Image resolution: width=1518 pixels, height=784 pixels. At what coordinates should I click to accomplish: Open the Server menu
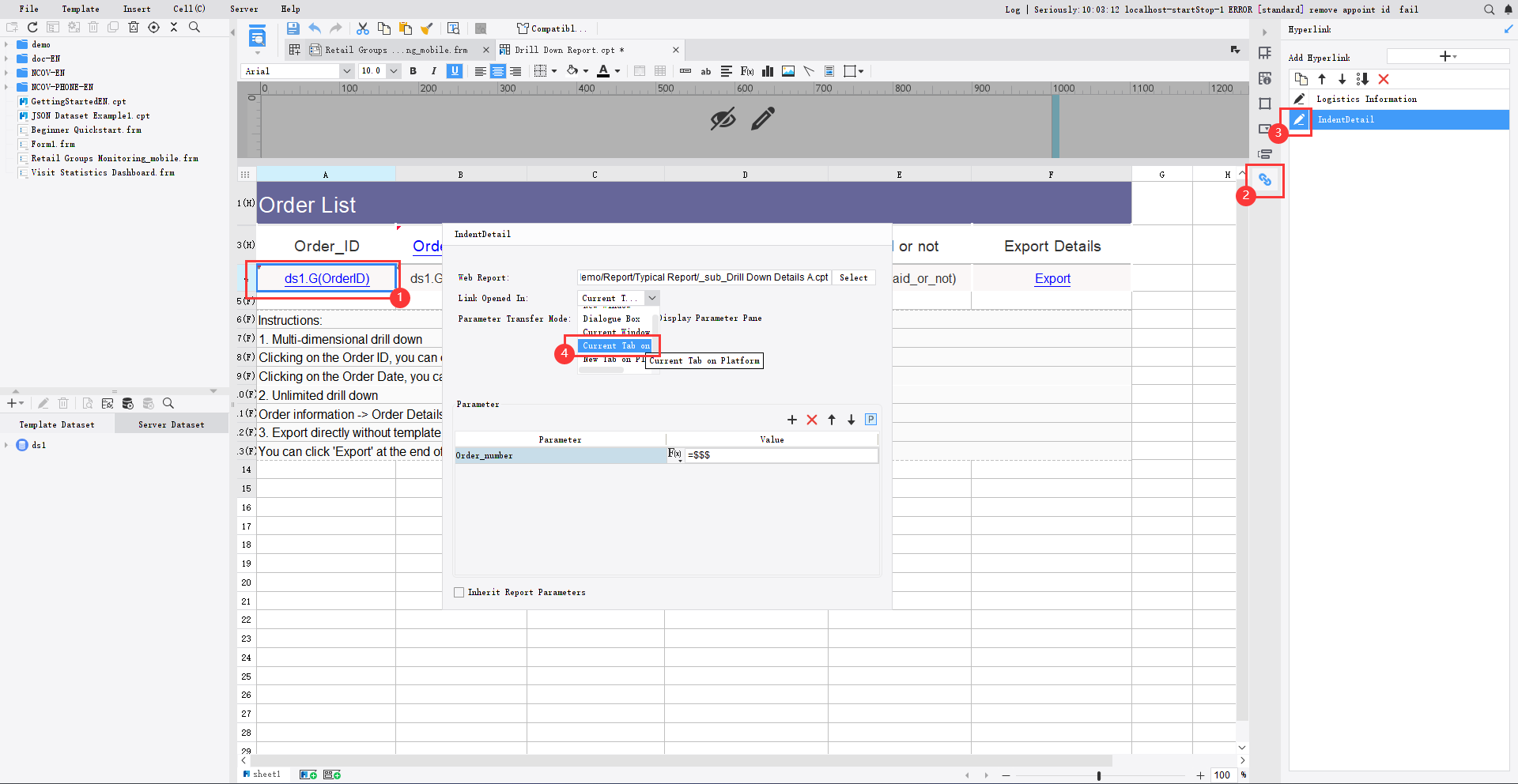tap(244, 9)
